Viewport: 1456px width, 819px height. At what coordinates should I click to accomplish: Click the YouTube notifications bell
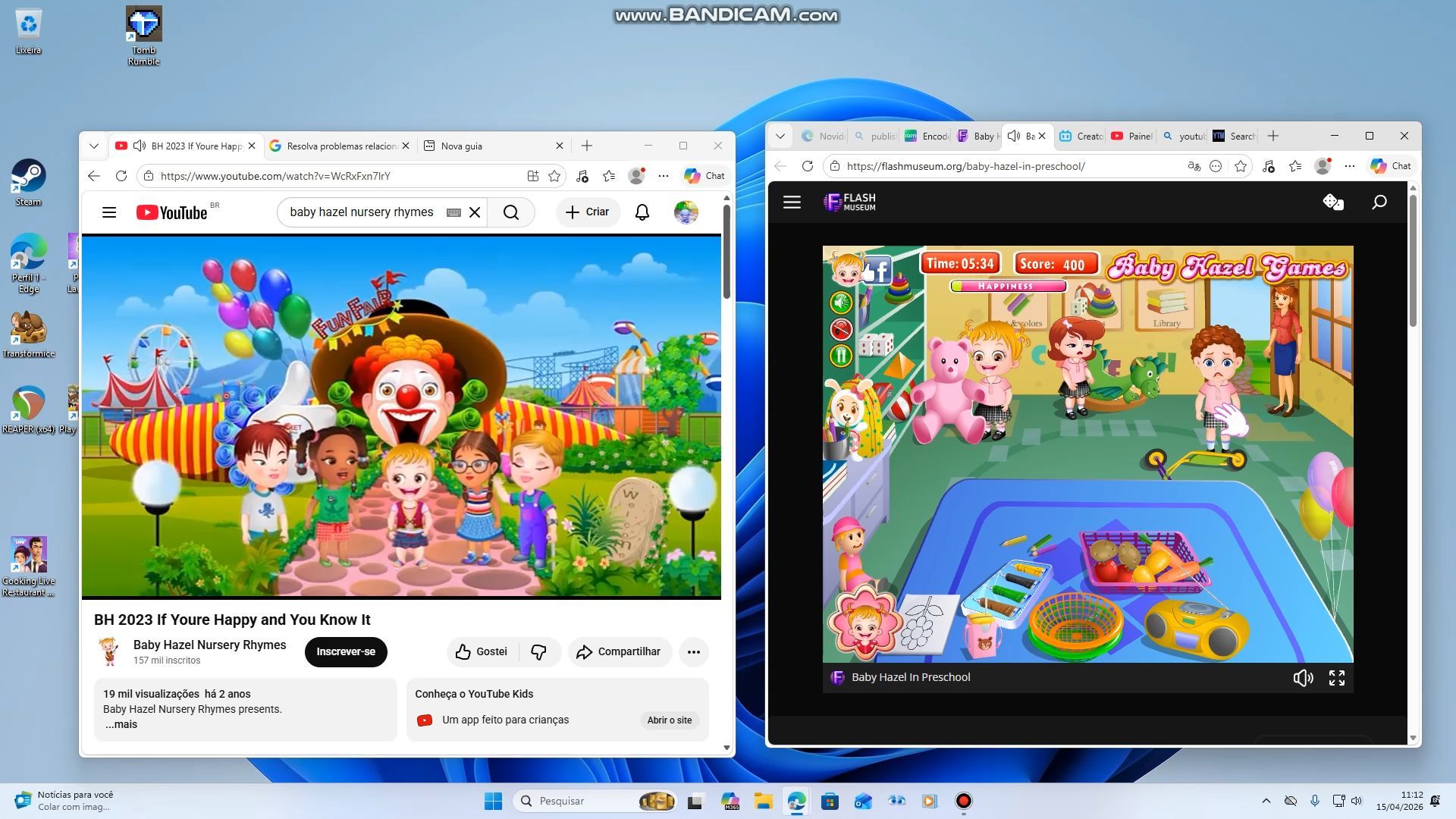(x=642, y=212)
